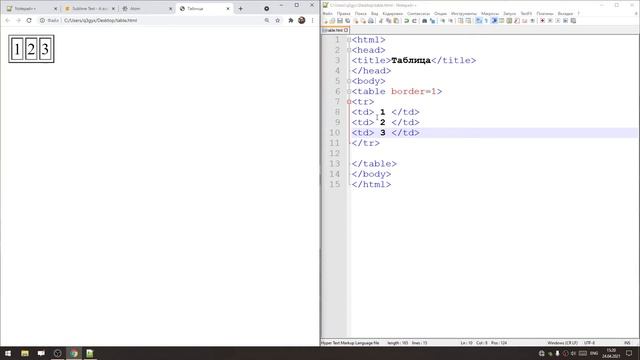
Task: Collapse the table fold marker on line 6
Action: click(349, 91)
